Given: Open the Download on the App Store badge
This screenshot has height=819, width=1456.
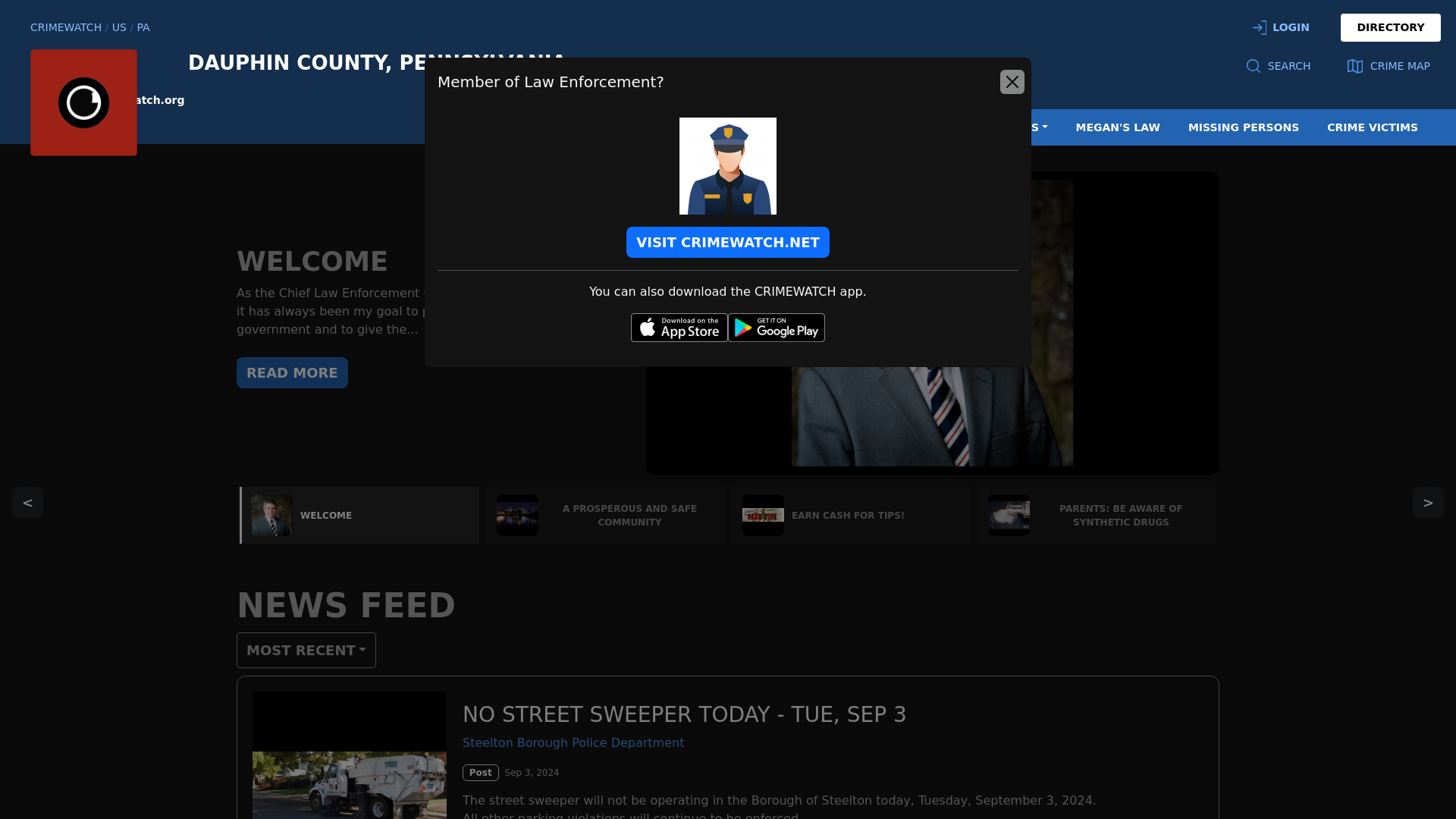Looking at the screenshot, I should coord(679,328).
